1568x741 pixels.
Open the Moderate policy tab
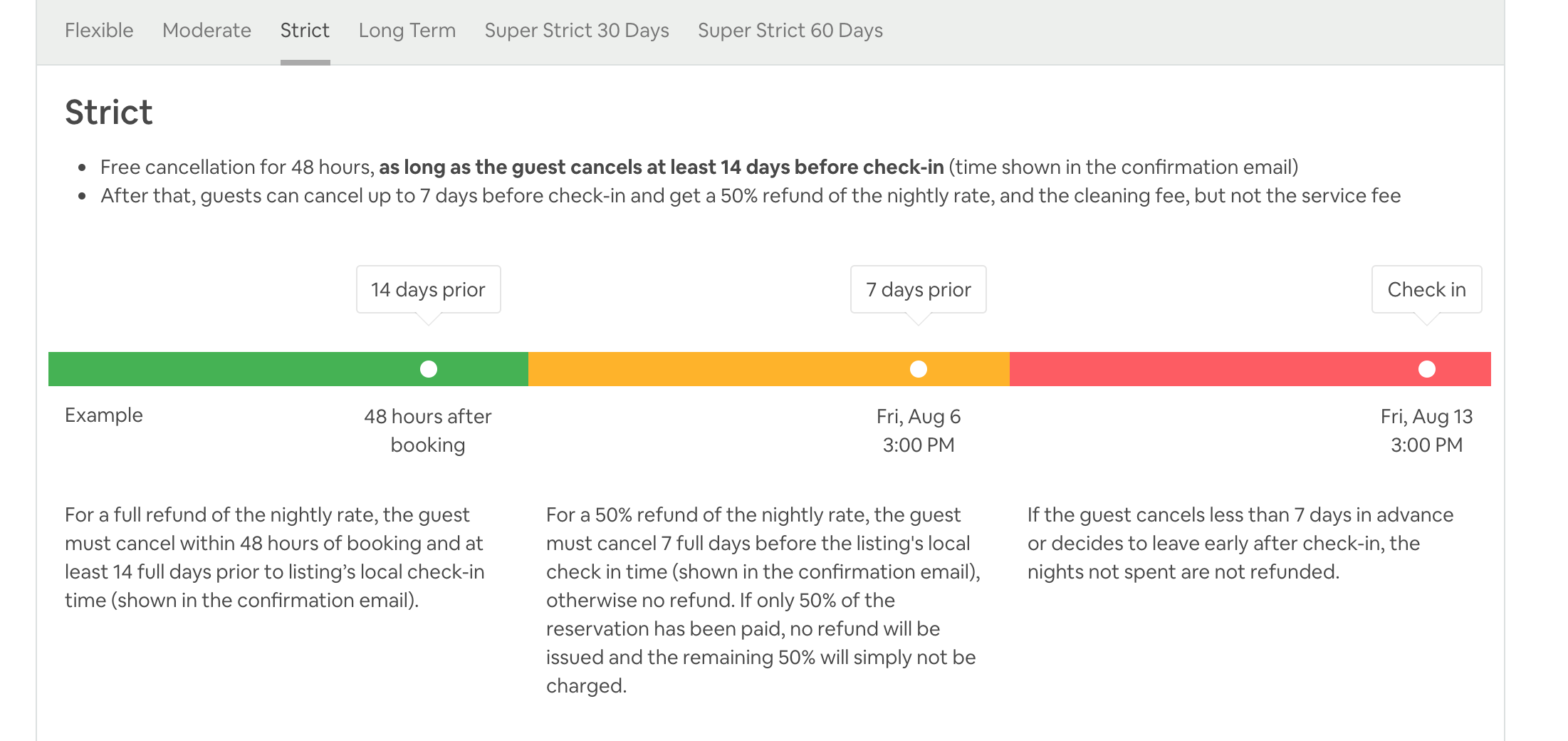tap(207, 31)
